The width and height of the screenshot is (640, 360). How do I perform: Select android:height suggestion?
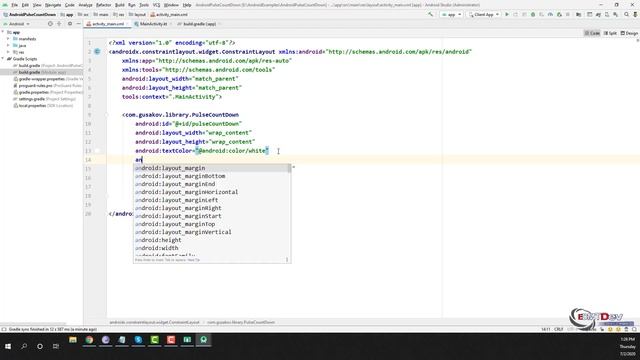click(x=211, y=240)
